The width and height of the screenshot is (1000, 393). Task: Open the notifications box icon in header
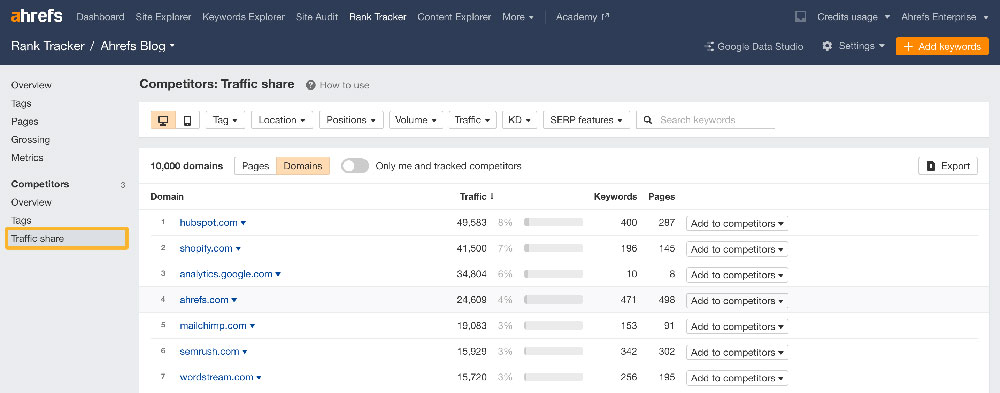click(x=800, y=17)
